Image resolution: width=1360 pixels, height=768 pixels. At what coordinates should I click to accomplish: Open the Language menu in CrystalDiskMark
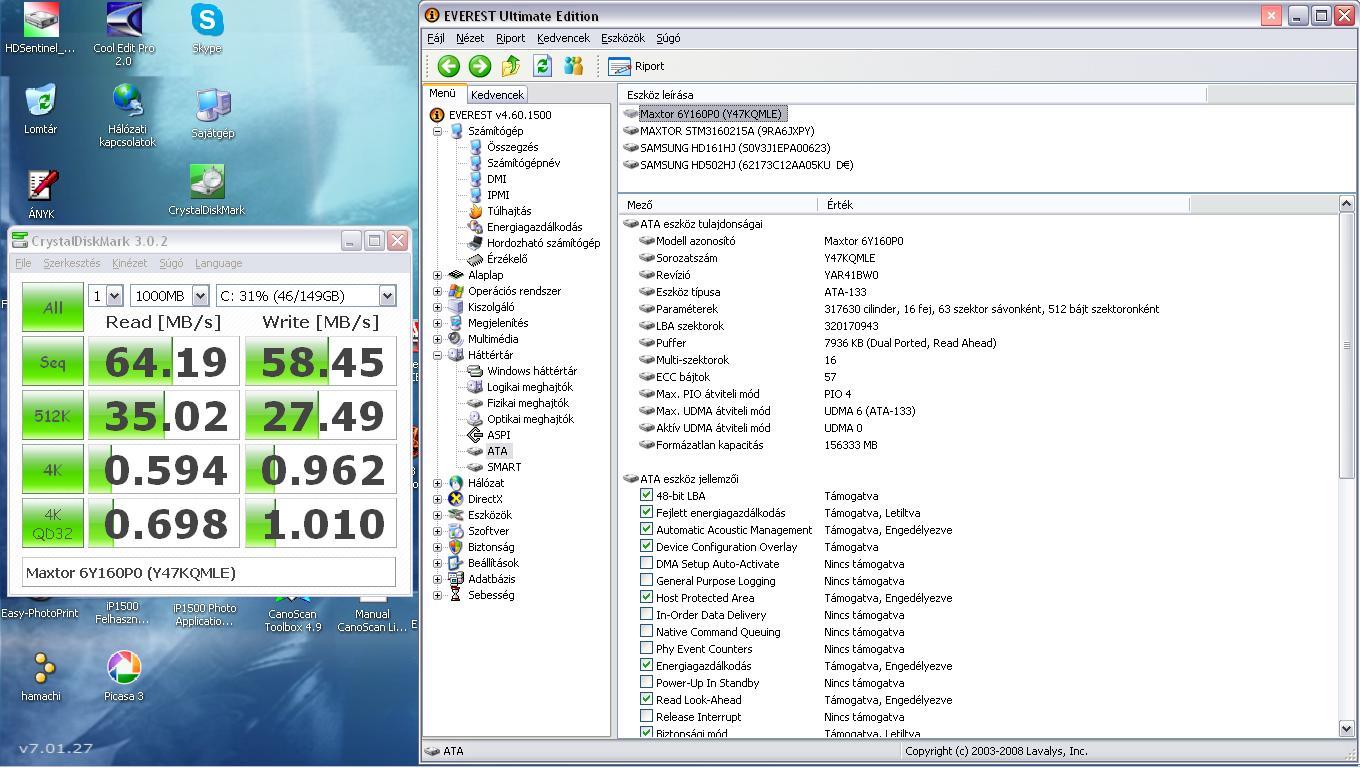218,263
